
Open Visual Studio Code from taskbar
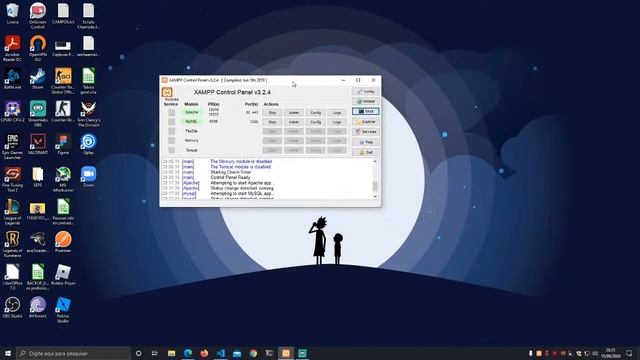[x=220, y=353]
